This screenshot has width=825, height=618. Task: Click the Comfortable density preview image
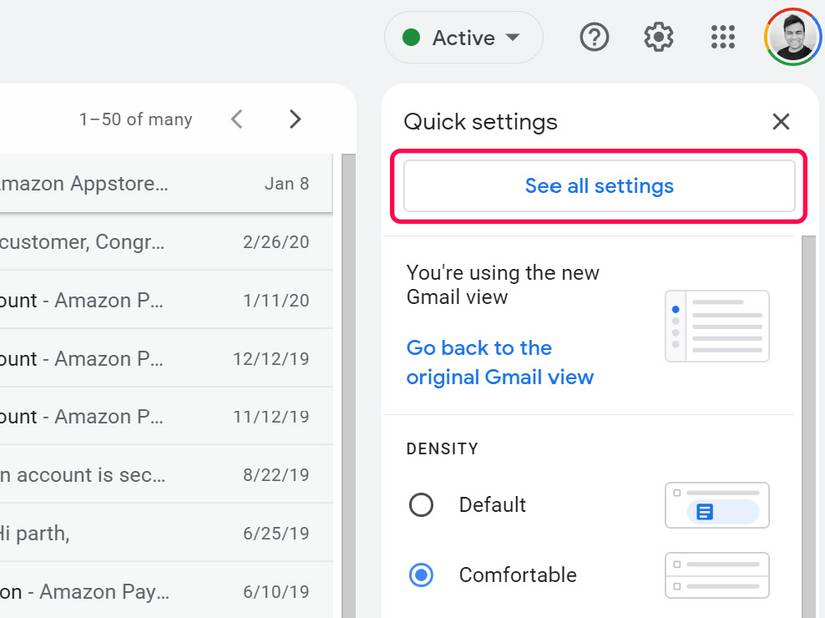coord(716,575)
